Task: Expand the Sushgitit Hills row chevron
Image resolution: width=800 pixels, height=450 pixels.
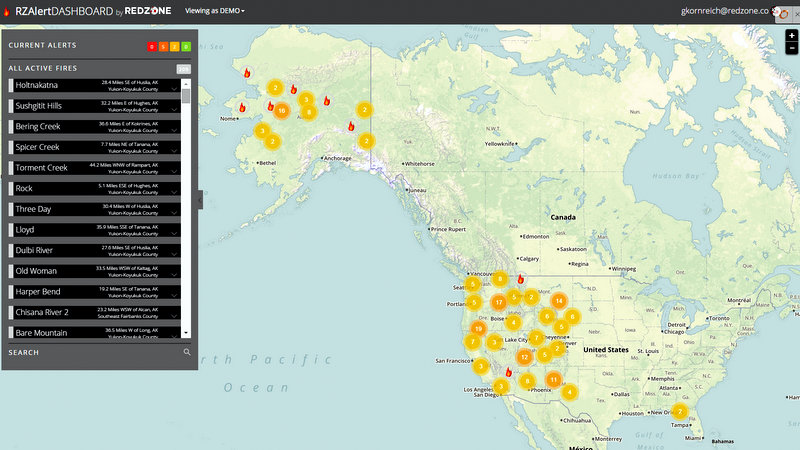Action: (x=174, y=109)
